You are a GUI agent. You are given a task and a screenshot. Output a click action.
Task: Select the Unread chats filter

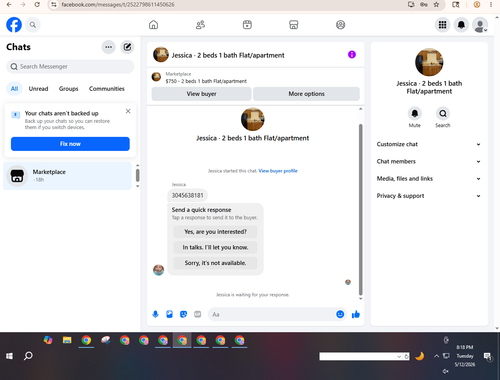point(38,89)
